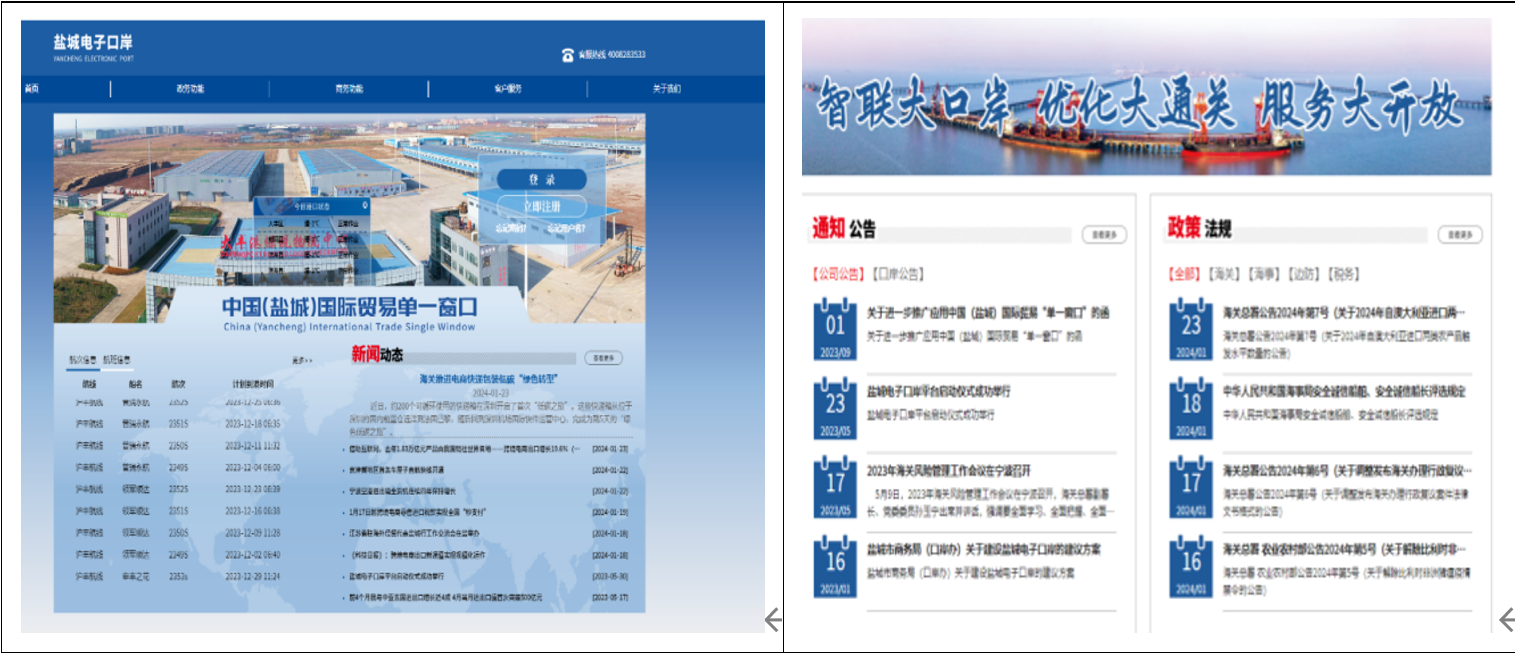Click the 17 2023/05 calendar icon in notices

tap(835, 487)
